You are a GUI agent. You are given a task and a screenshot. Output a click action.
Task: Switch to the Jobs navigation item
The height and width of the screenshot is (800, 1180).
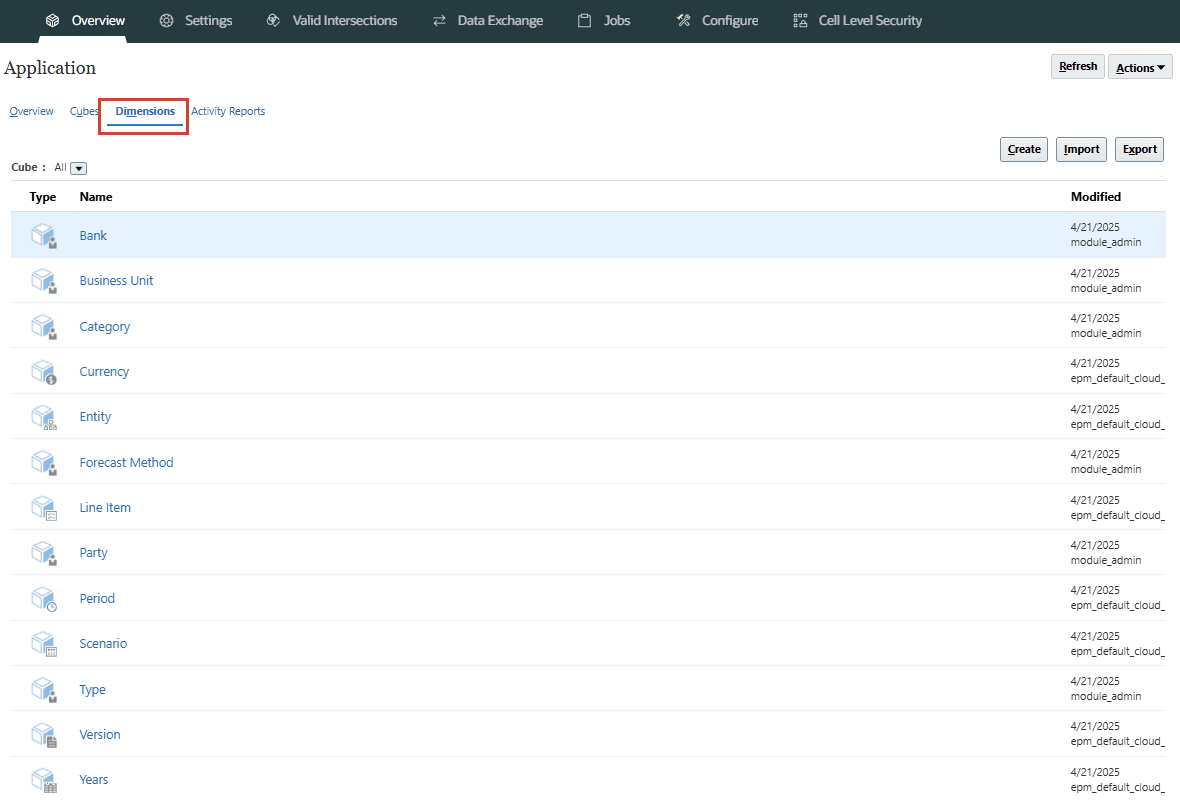[x=617, y=20]
